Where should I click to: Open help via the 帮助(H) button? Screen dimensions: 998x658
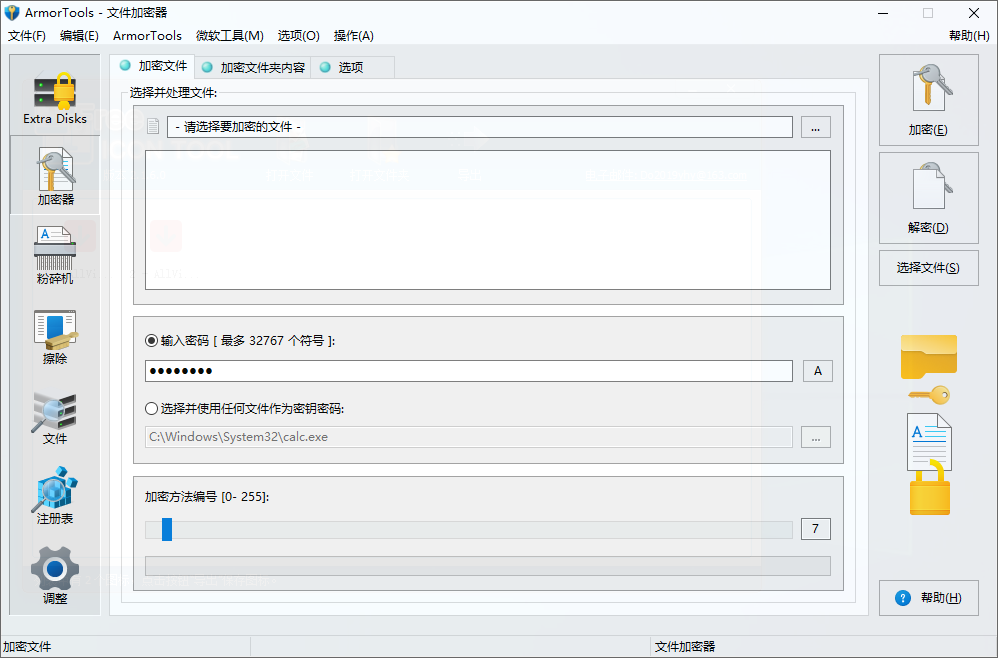pos(928,597)
